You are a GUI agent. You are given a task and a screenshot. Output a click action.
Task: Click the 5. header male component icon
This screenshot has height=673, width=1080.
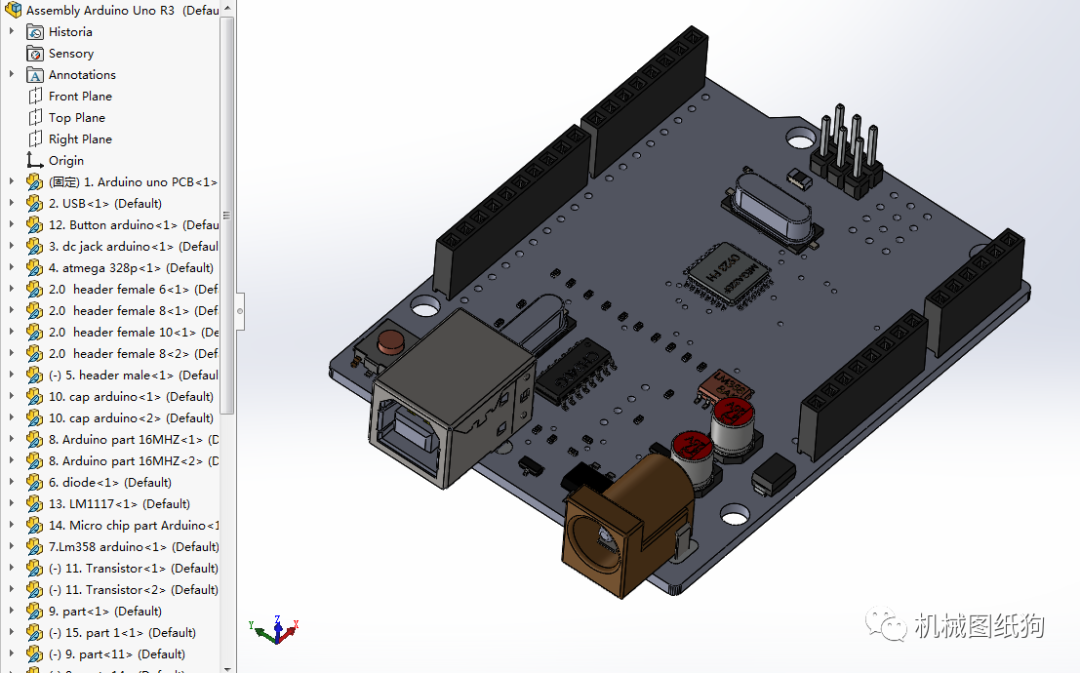point(34,375)
